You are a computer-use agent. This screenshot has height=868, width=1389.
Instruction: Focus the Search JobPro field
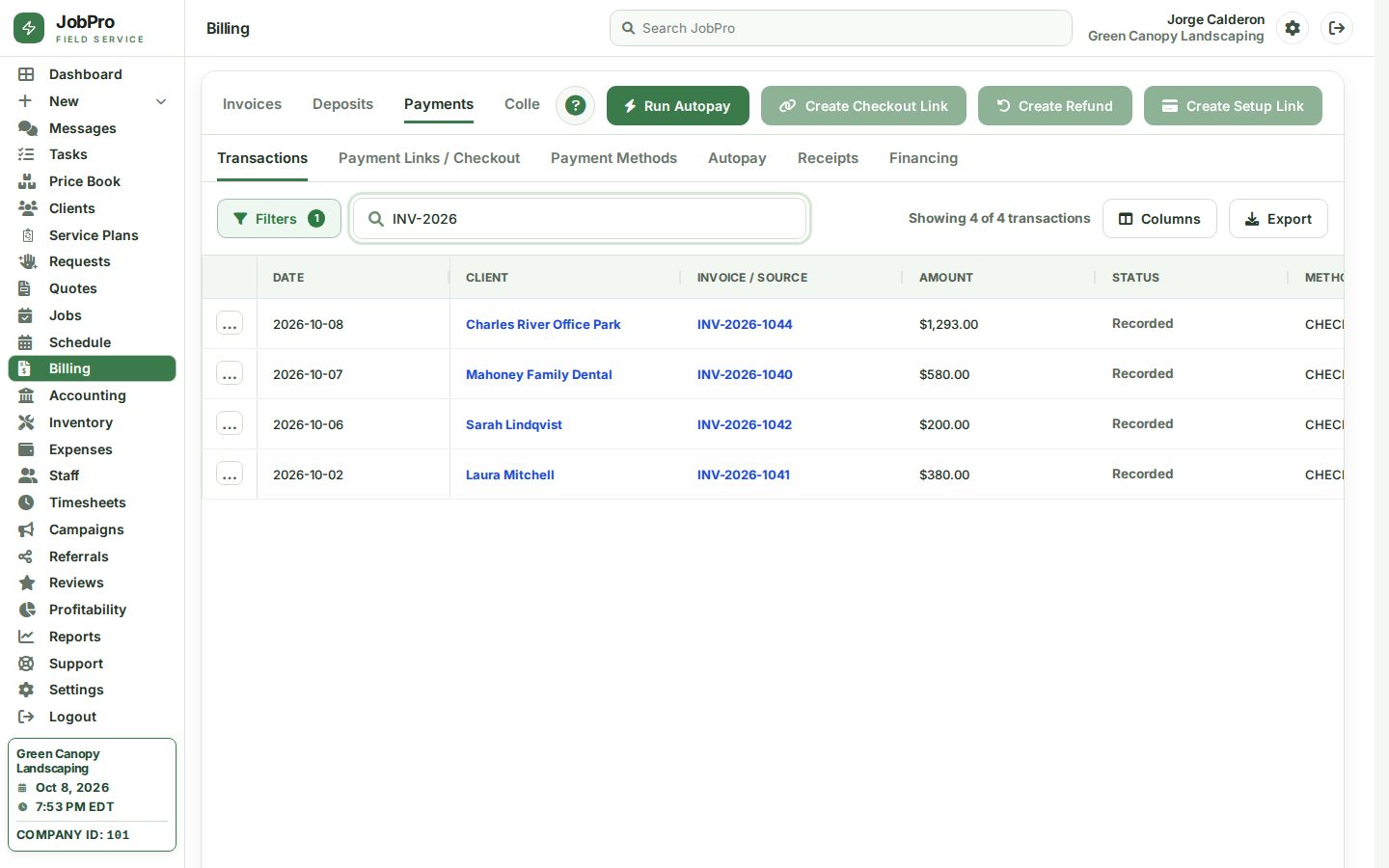tap(840, 28)
